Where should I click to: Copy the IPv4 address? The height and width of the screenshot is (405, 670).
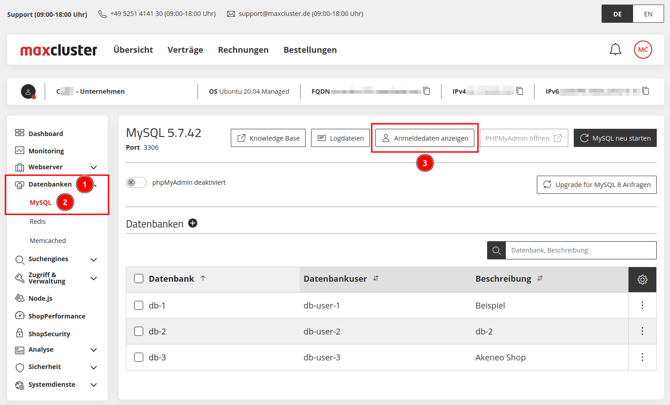point(520,91)
